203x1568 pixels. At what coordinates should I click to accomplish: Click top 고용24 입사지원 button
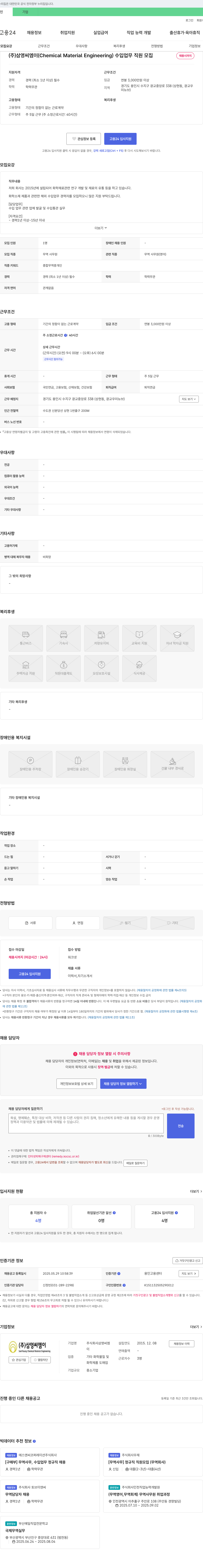(120, 139)
